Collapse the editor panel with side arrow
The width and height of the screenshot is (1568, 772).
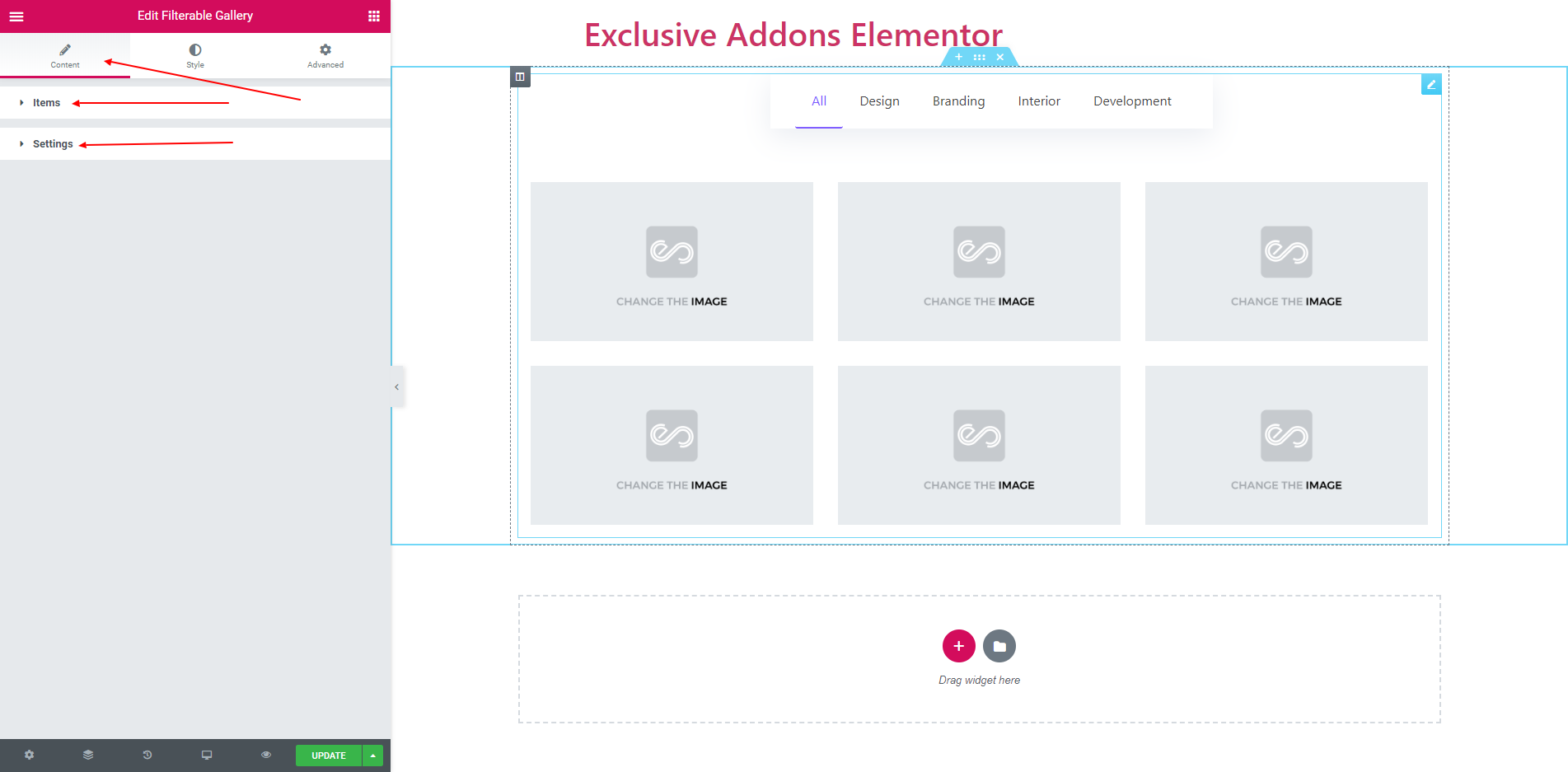(x=397, y=386)
